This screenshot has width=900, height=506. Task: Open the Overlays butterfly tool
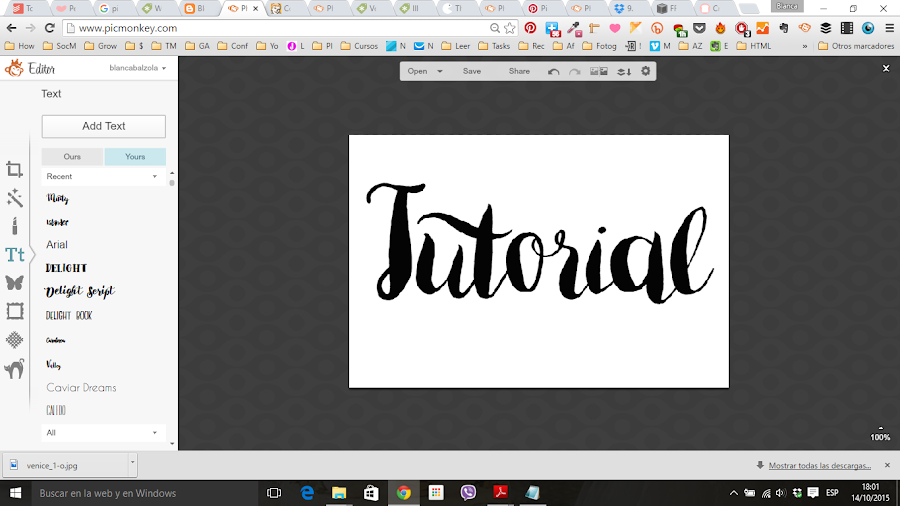[x=14, y=282]
